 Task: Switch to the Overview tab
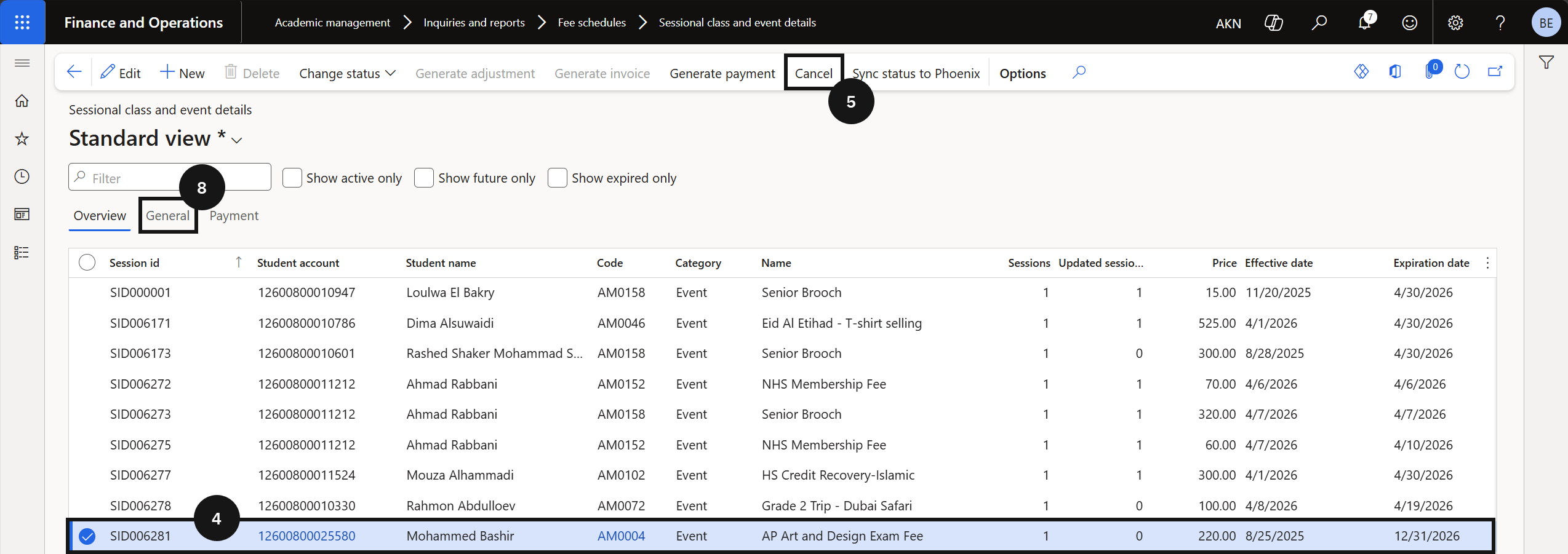pos(100,216)
